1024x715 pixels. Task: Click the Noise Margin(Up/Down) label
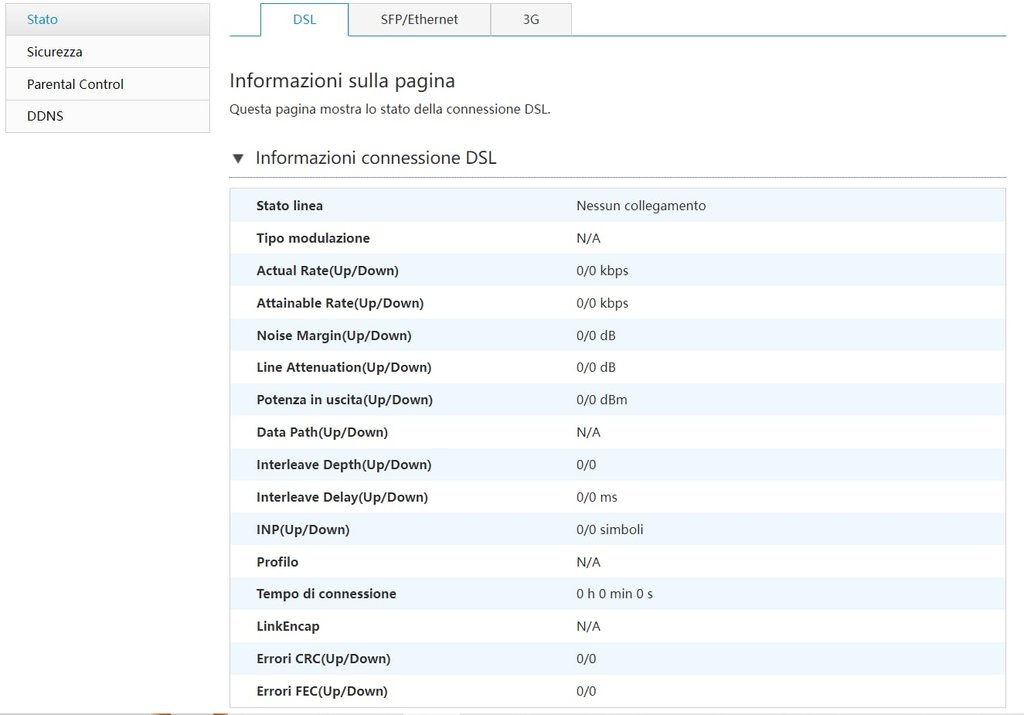pos(334,336)
